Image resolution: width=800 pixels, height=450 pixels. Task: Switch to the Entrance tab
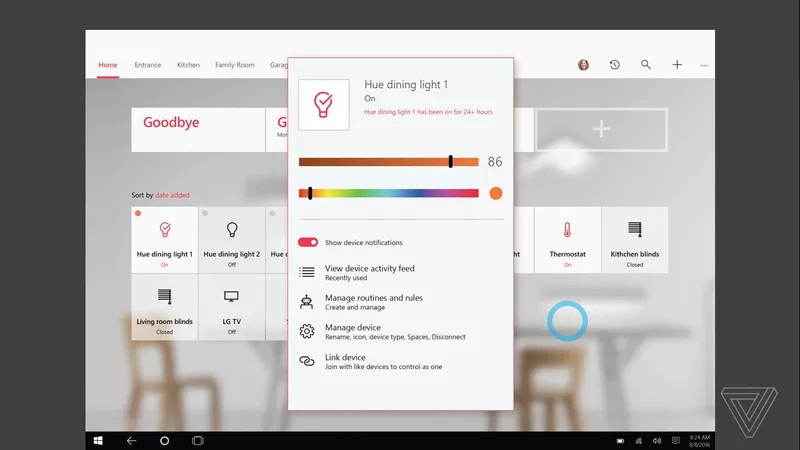coord(147,65)
